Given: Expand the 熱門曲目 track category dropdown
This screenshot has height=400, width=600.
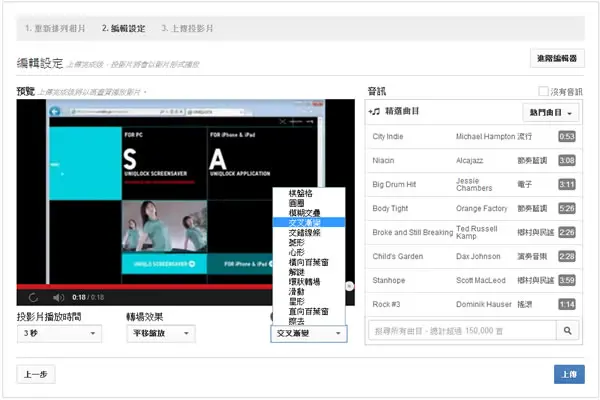Looking at the screenshot, I should pyautogui.click(x=551, y=113).
